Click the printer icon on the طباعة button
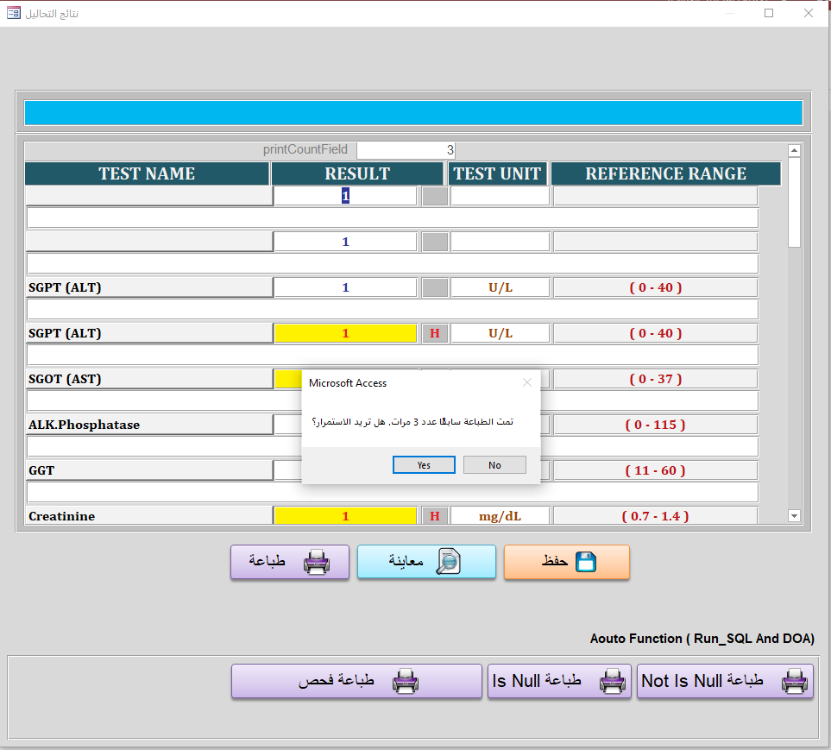Screen dimensions: 831x750 [316, 562]
